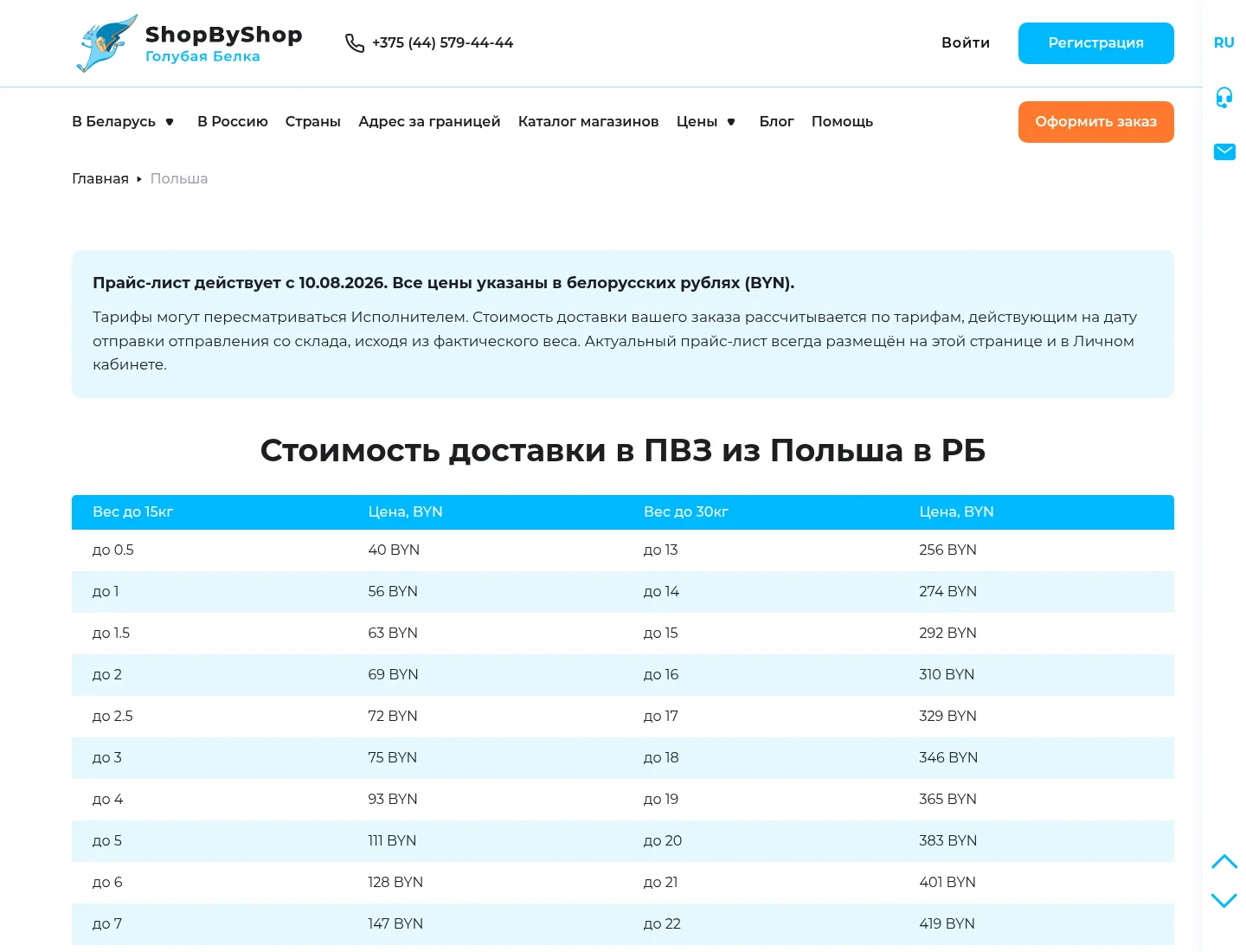
Task: Select the до 20 weight cell
Action: 663,841
